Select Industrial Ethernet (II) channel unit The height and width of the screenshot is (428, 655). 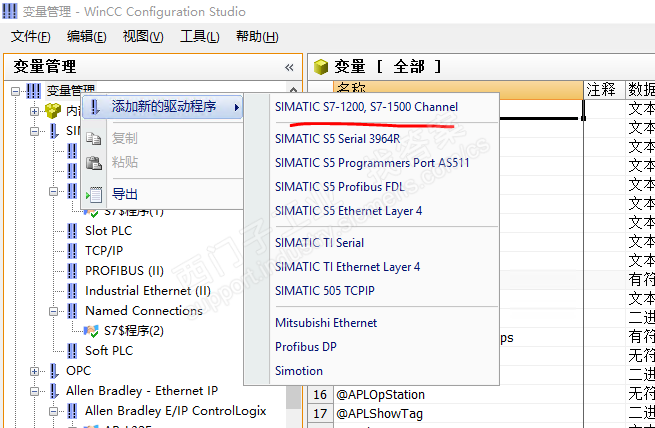(148, 291)
